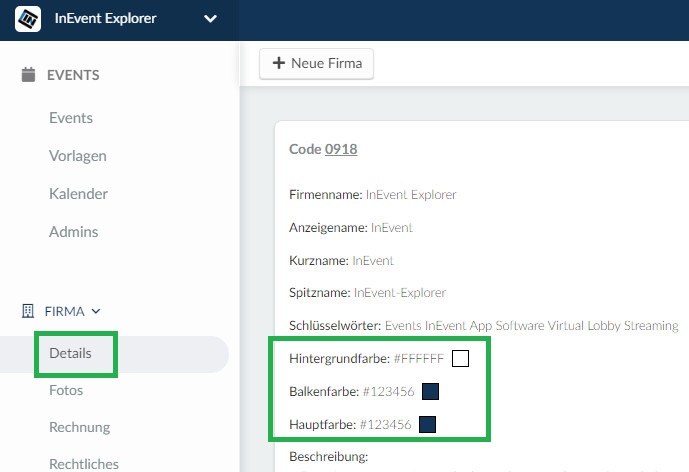Click the InEvent logo icon
689x472 pixels.
pyautogui.click(x=28, y=19)
